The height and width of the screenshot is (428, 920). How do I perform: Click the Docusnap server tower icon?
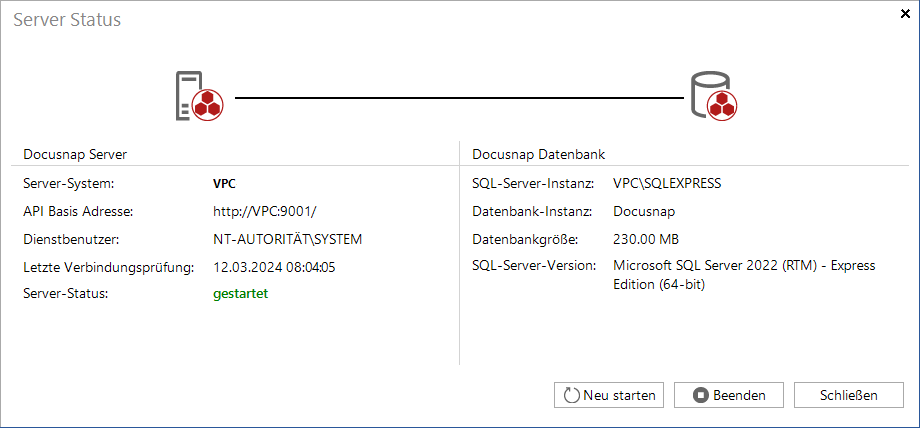[x=199, y=97]
